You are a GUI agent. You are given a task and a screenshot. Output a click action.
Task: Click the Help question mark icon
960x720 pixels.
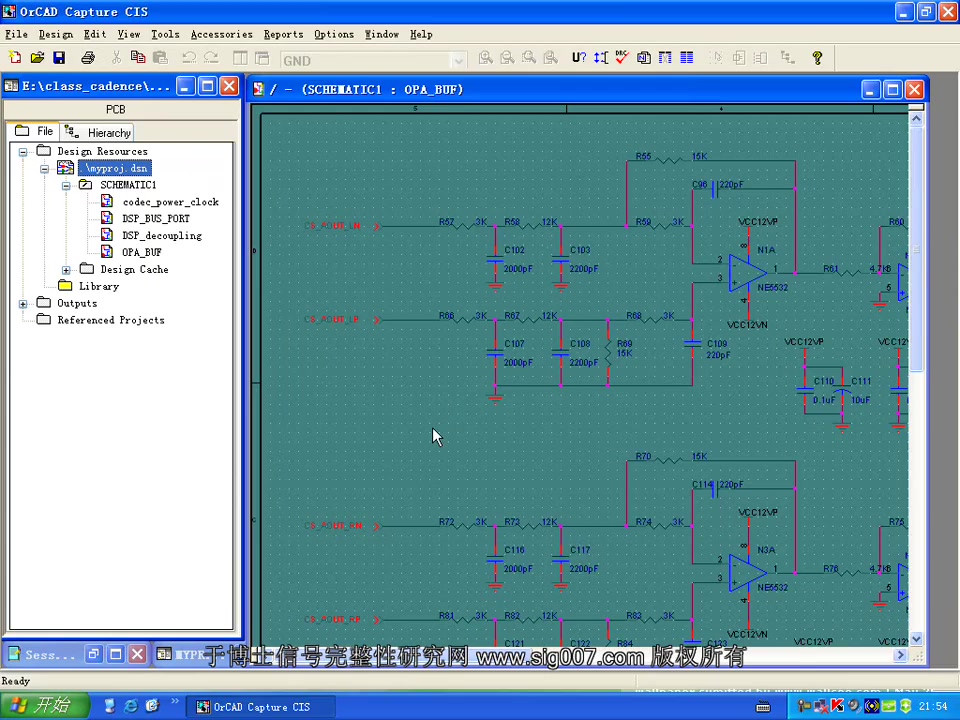(817, 58)
